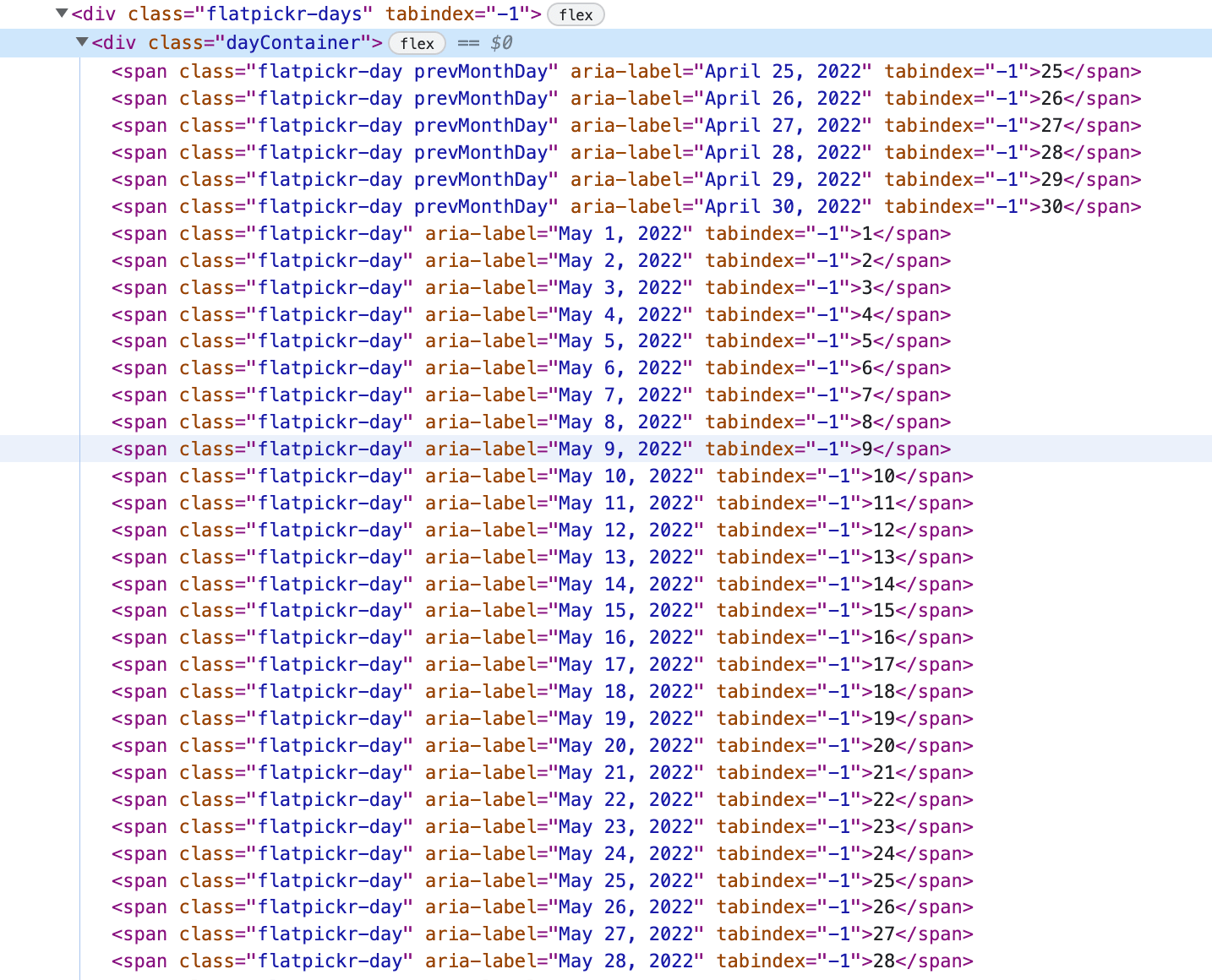Select span with aria-label May 18, 2022
Viewport: 1212px width, 980px height.
(x=542, y=692)
